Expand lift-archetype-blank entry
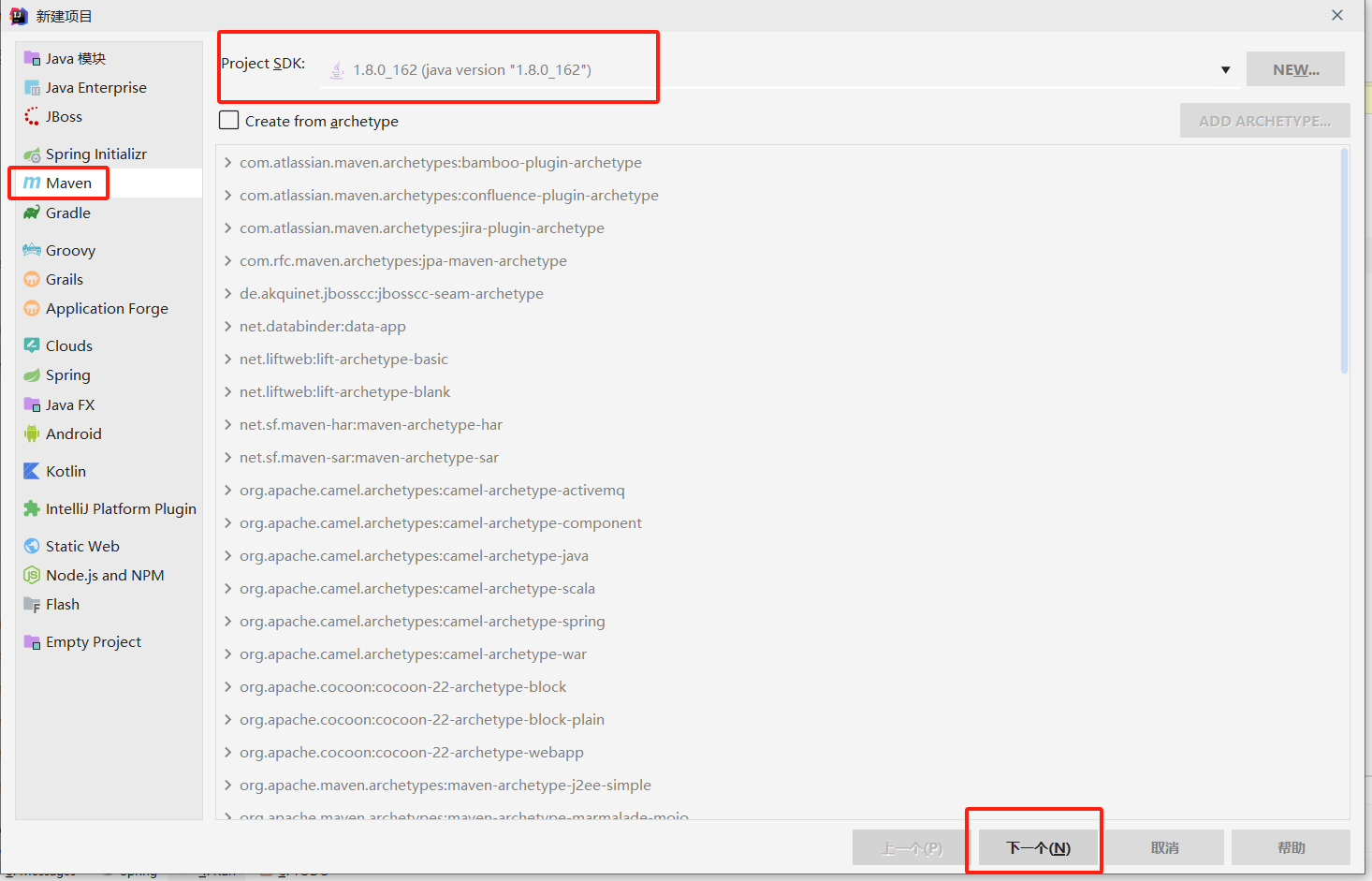This screenshot has width=1372, height=881. coord(227,392)
